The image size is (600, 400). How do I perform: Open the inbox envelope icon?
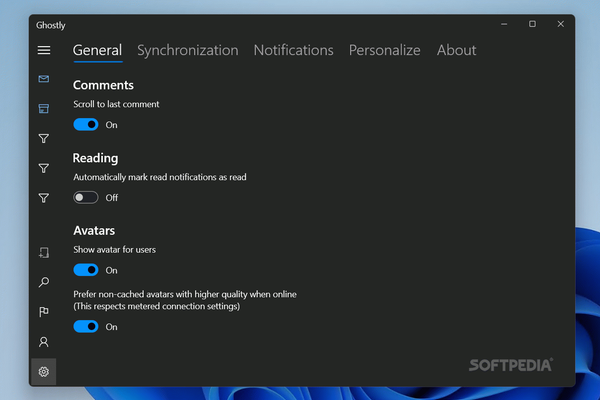(44, 79)
